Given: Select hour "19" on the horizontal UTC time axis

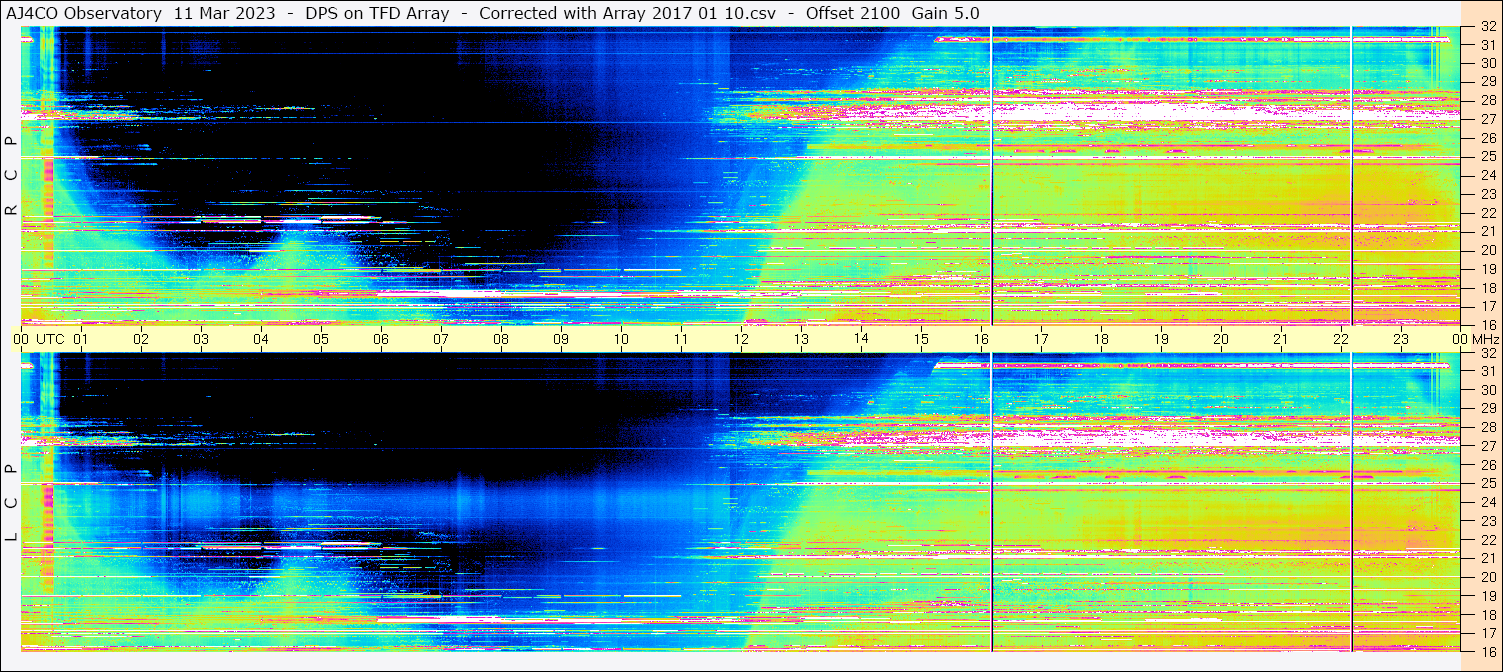Looking at the screenshot, I should click(x=1161, y=339).
